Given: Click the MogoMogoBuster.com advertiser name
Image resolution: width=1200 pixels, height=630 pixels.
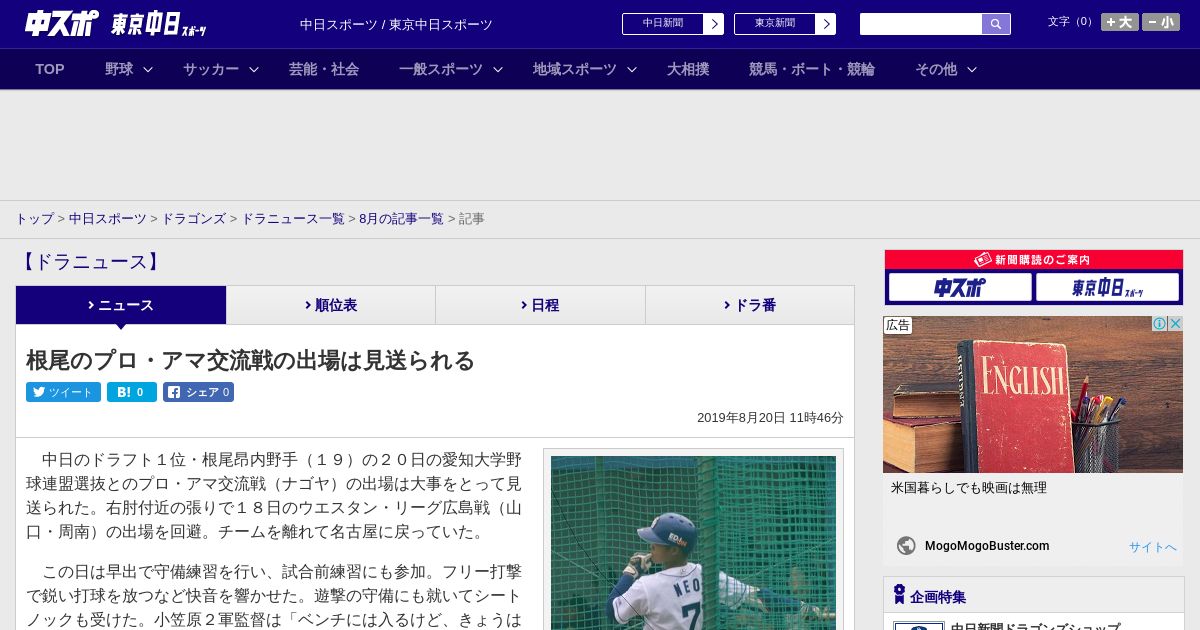Looking at the screenshot, I should pos(987,546).
